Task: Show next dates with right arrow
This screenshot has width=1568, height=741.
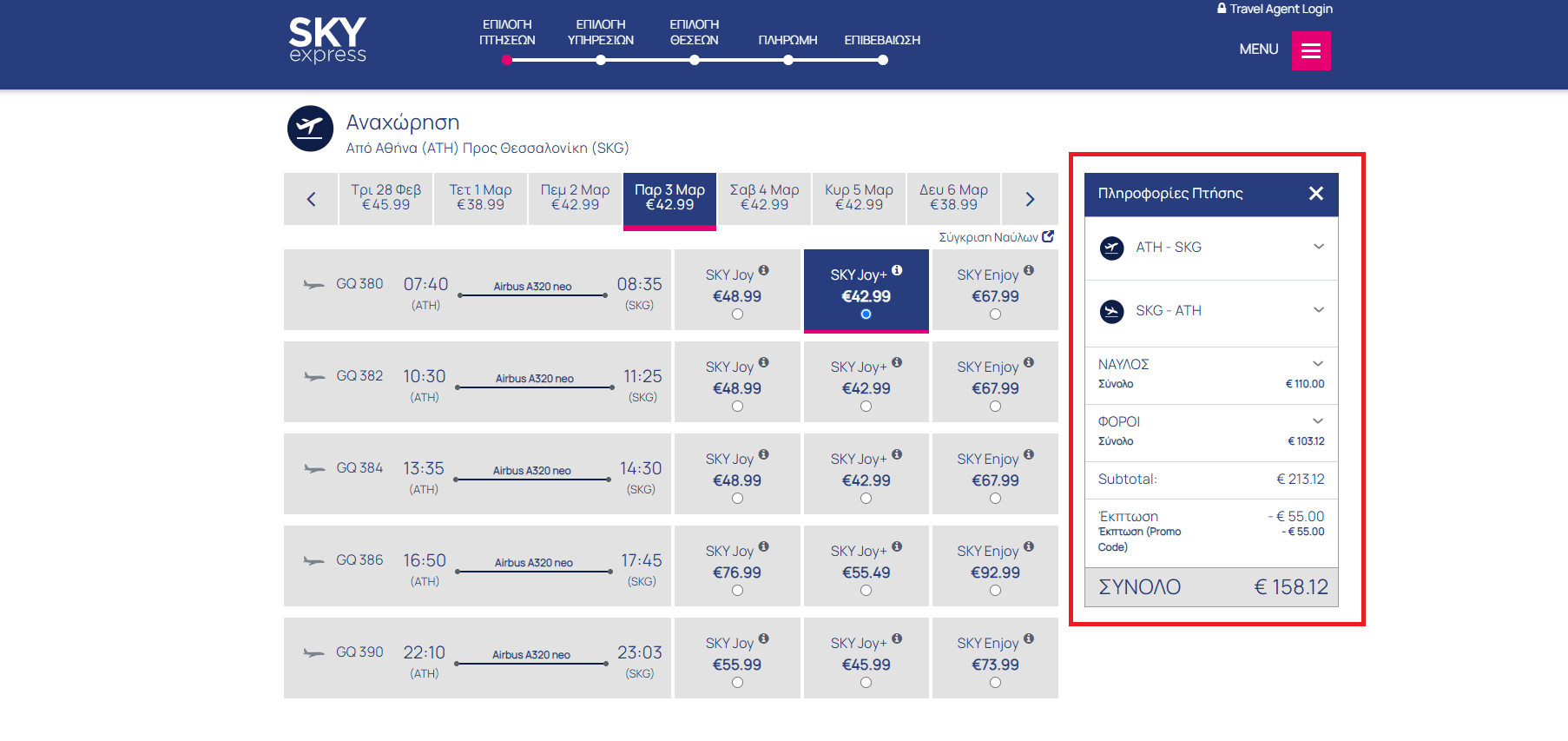Action: tap(1031, 199)
